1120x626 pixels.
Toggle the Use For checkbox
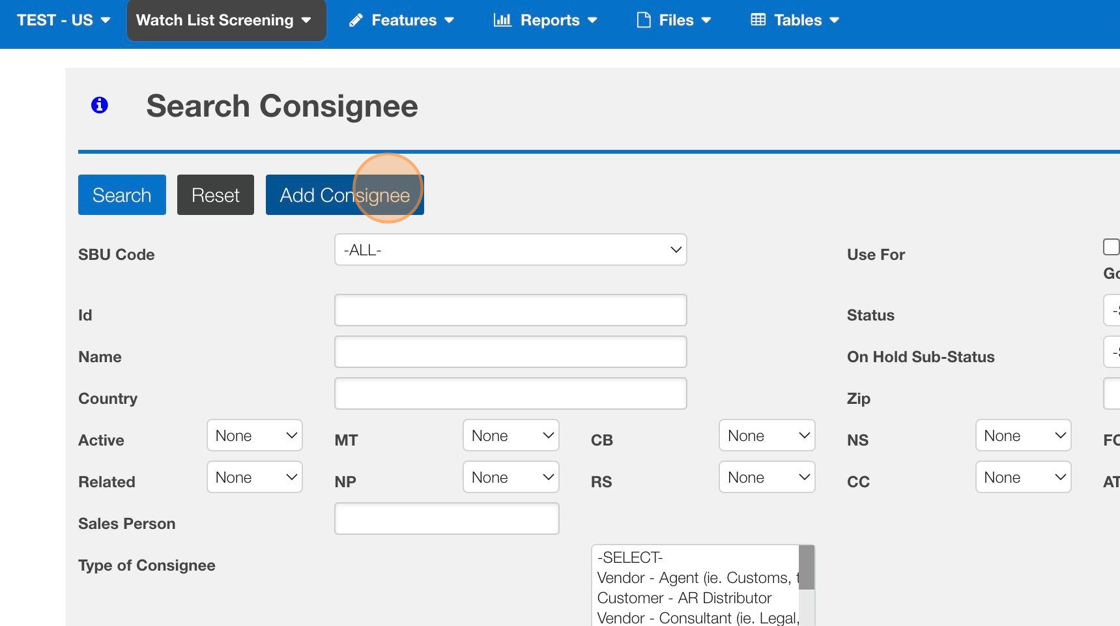click(1110, 247)
